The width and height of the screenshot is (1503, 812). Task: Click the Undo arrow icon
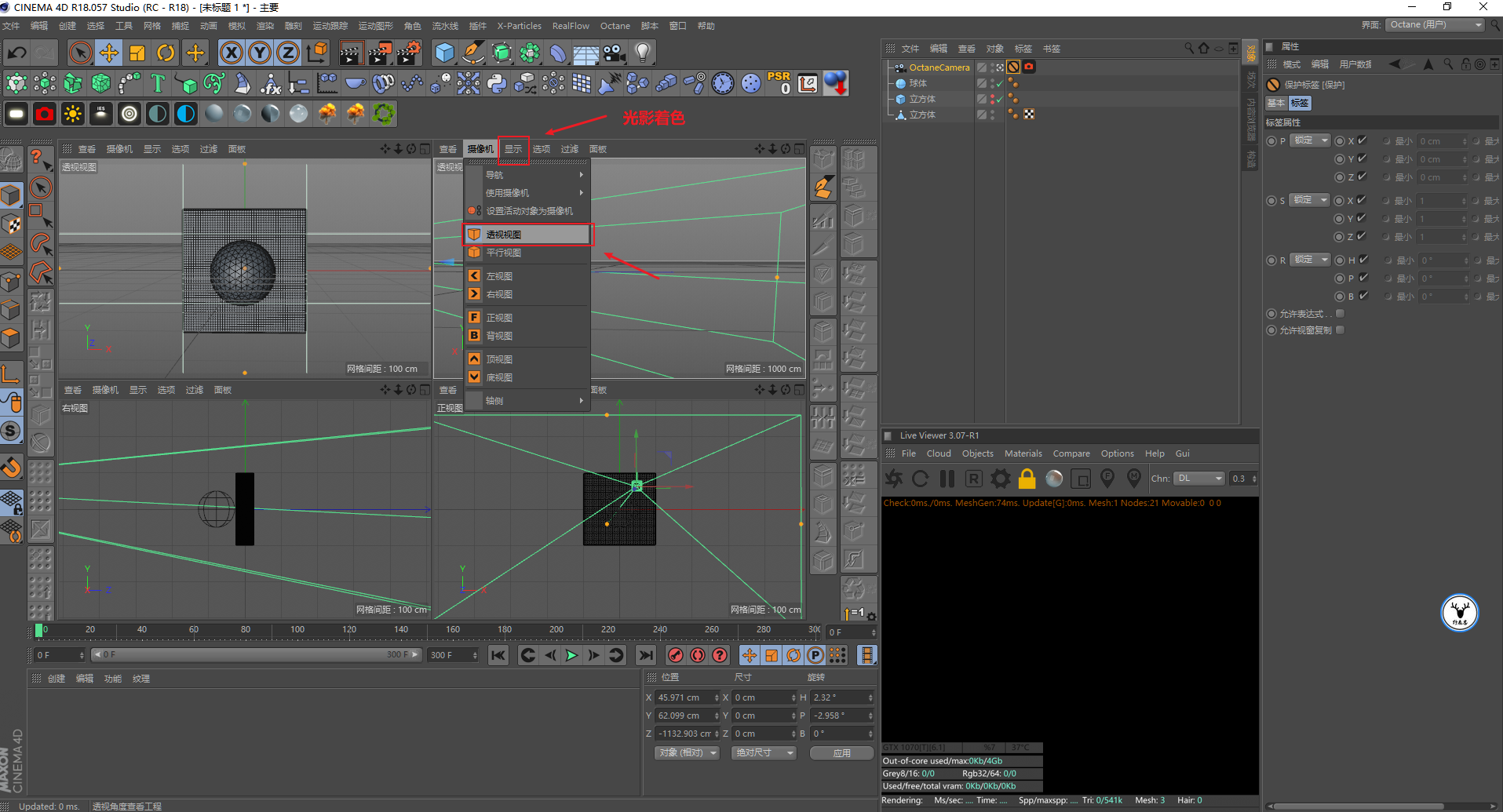pyautogui.click(x=16, y=53)
